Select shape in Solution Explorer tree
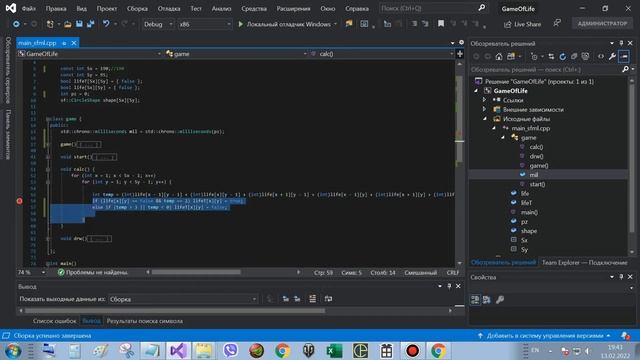Screen dimensions: 640x360 (x=529, y=231)
